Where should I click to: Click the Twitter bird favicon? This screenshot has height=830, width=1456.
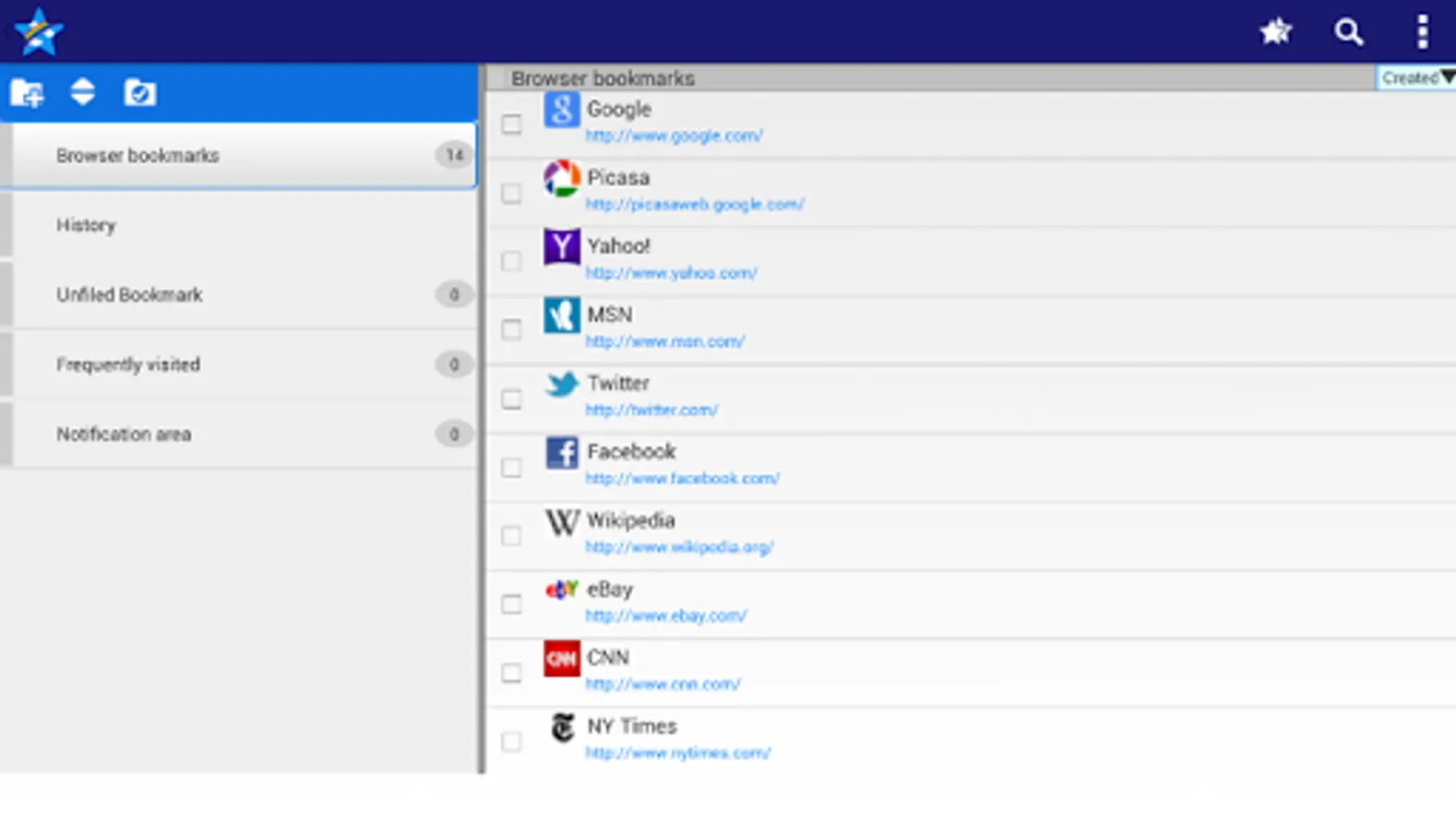click(x=561, y=384)
